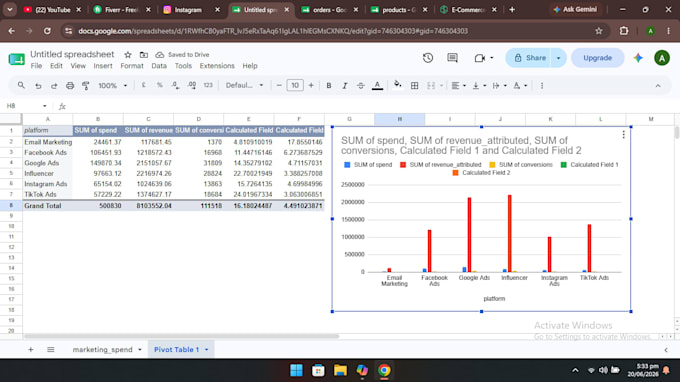Click the Ask Gemini browser button

pyautogui.click(x=575, y=9)
